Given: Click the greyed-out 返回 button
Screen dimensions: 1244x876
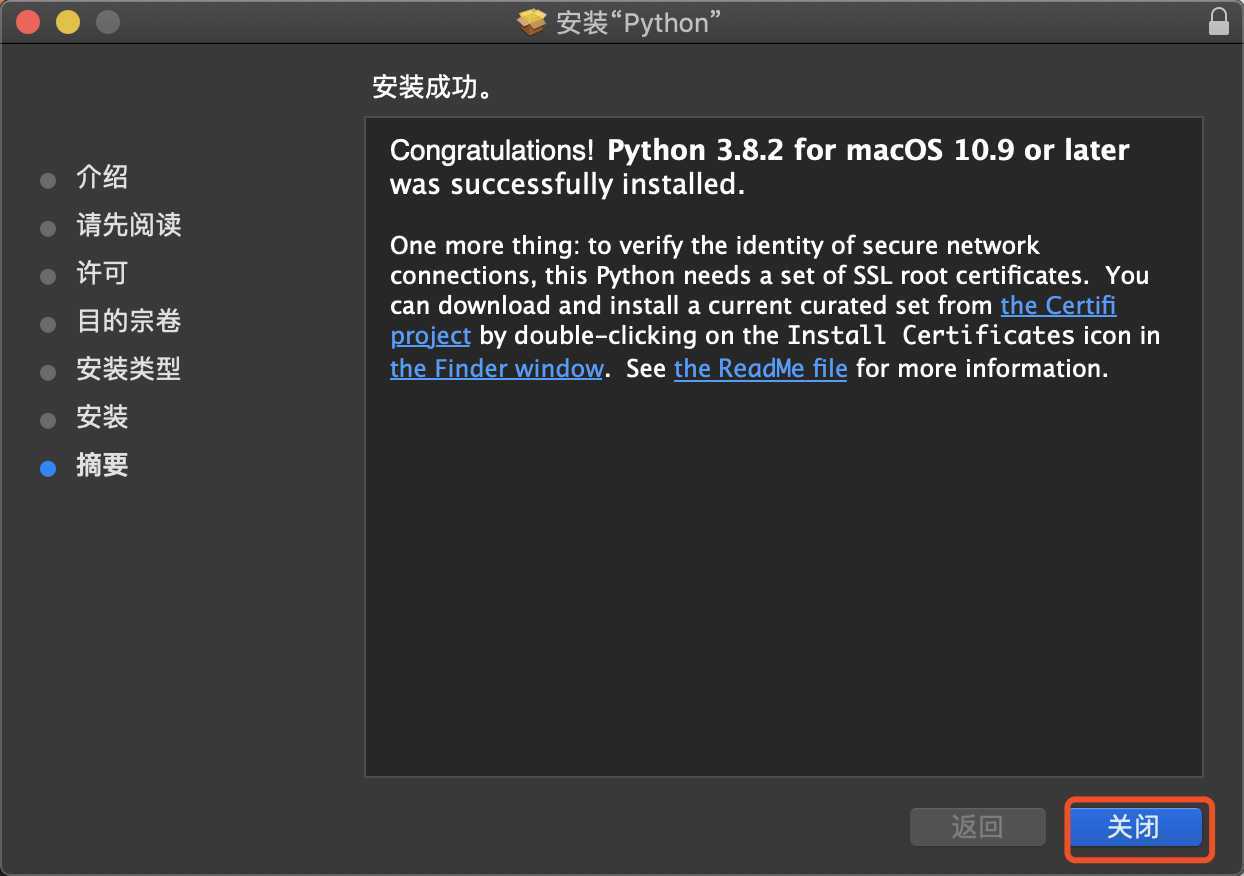Looking at the screenshot, I should 978,827.
